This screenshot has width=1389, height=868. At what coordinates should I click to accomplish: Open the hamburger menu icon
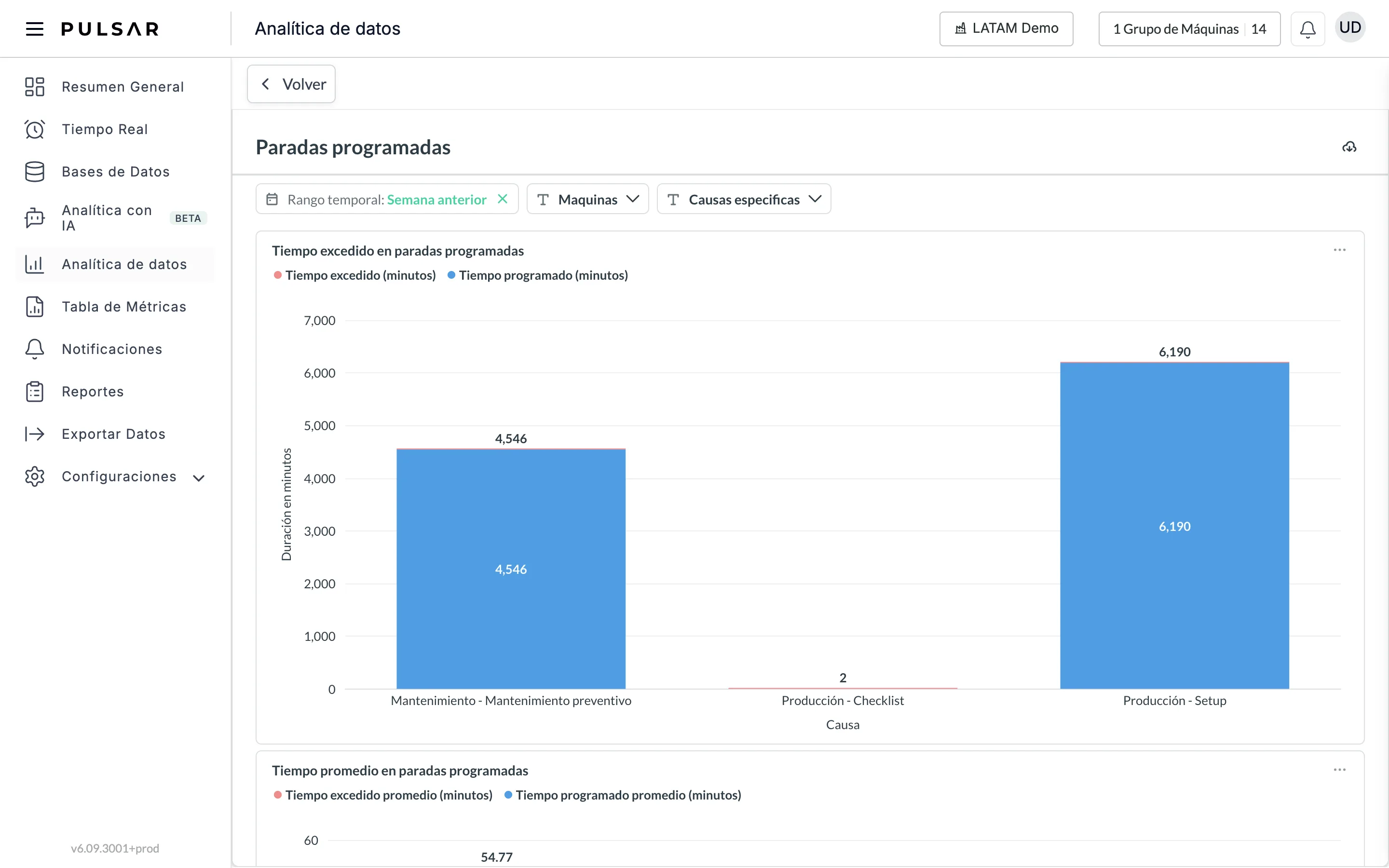coord(34,29)
